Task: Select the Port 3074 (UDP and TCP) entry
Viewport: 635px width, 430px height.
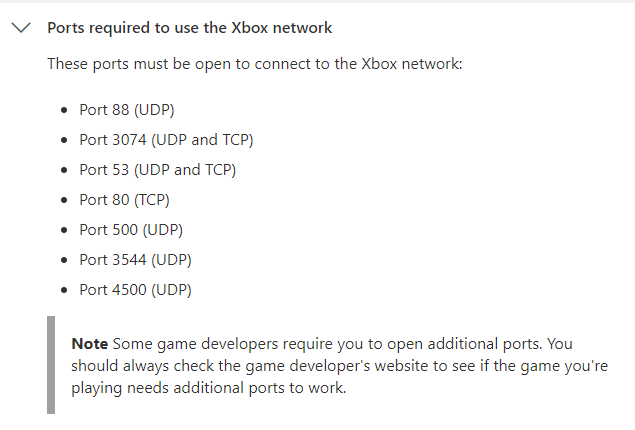Action: (159, 140)
